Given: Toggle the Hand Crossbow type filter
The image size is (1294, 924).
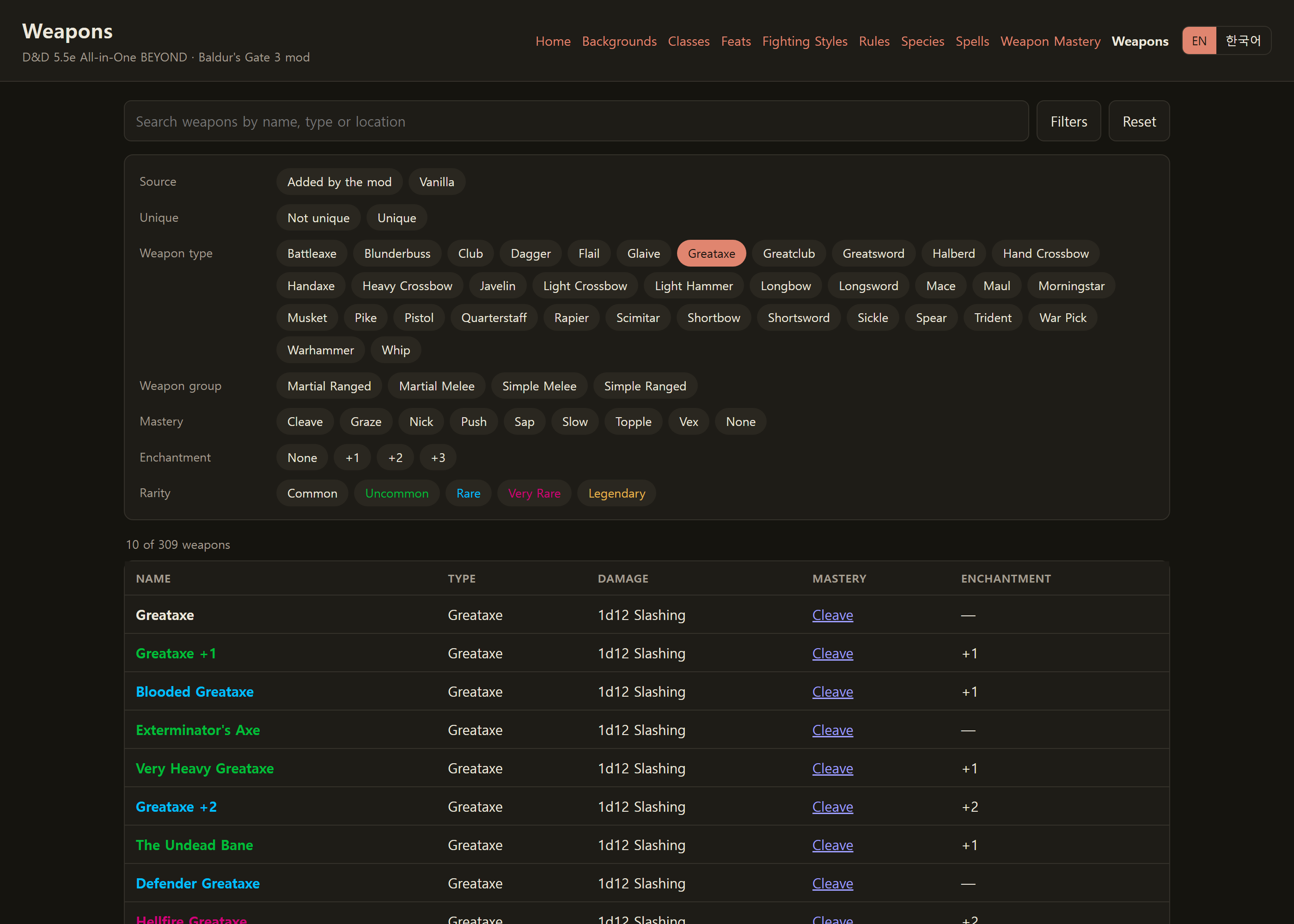Looking at the screenshot, I should tap(1045, 253).
